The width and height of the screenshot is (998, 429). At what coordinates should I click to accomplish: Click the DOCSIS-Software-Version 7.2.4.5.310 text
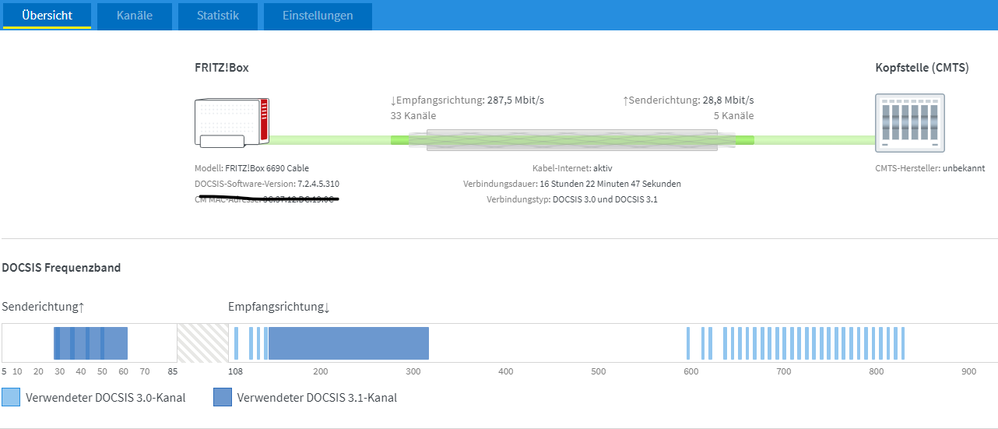[267, 184]
